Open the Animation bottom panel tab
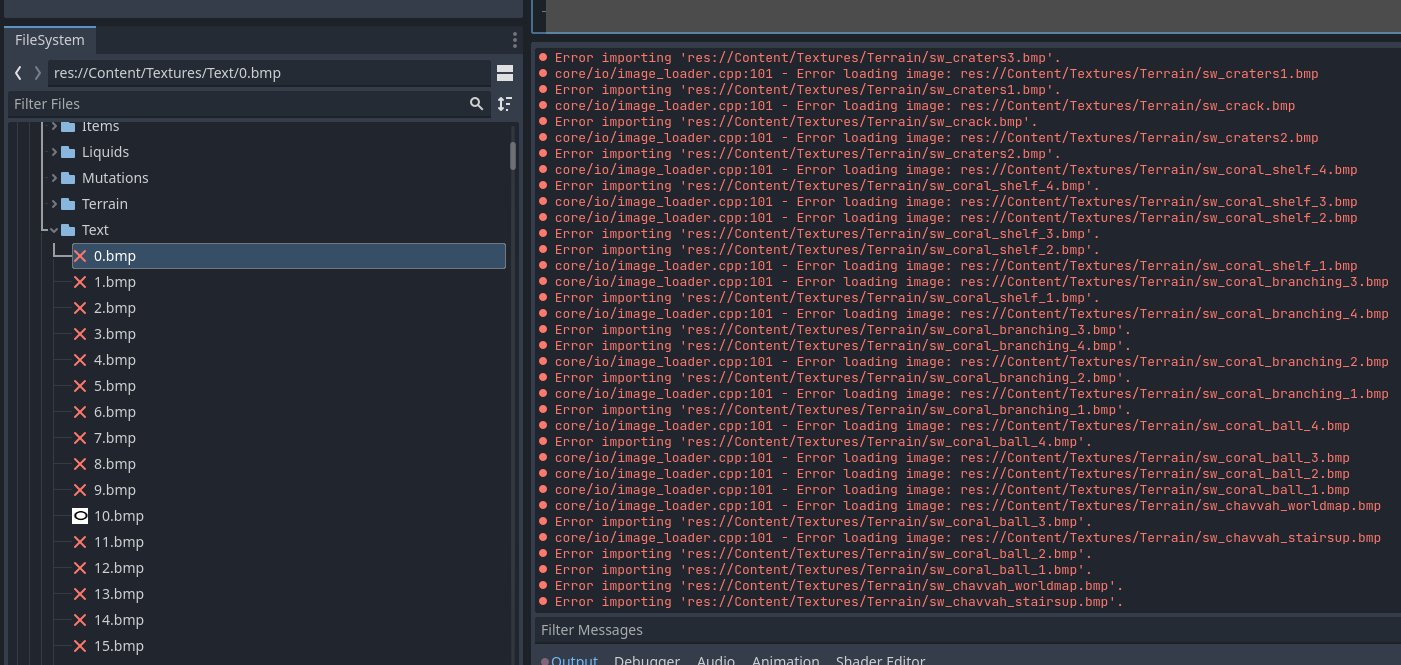This screenshot has height=665, width=1401. click(785, 660)
